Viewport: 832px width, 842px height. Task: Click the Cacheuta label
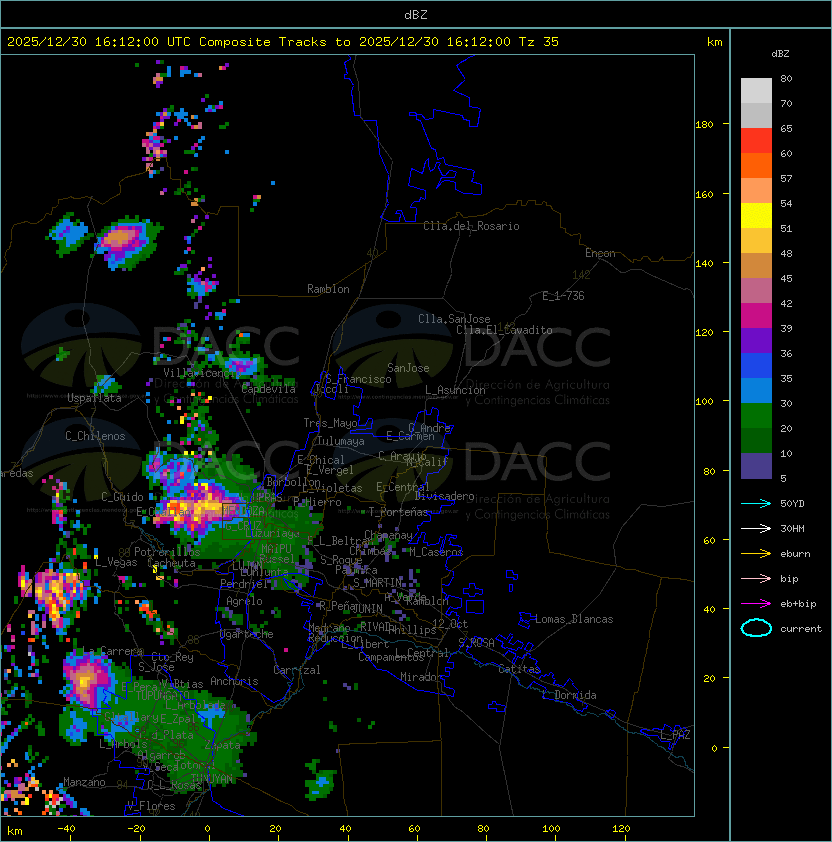(x=171, y=563)
